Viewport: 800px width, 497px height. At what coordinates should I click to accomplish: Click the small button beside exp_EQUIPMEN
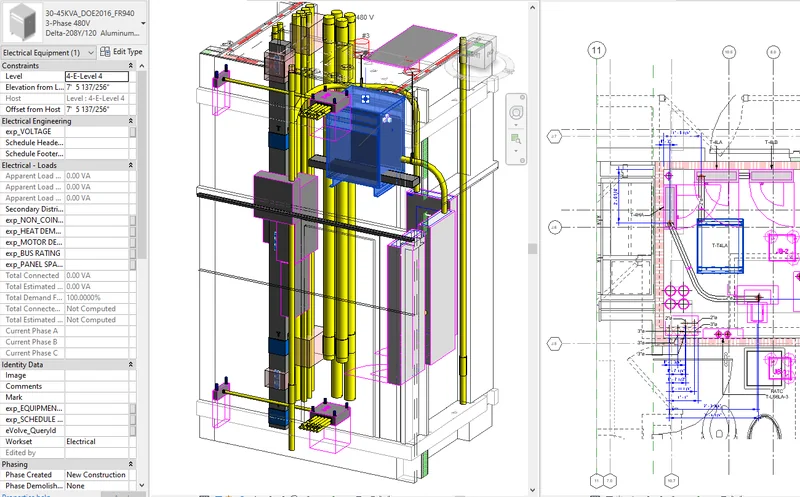(x=133, y=408)
